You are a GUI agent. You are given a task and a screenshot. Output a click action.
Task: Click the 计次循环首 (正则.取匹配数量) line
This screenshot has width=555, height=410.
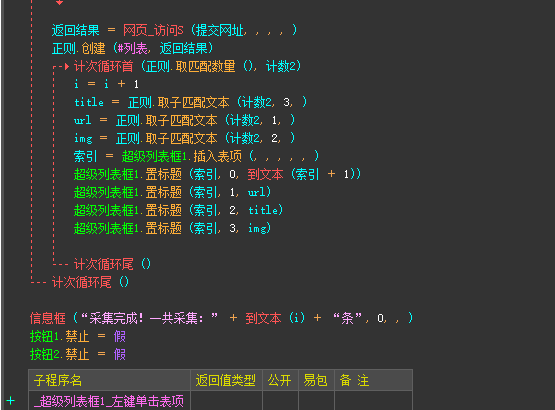pyautogui.click(x=188, y=66)
